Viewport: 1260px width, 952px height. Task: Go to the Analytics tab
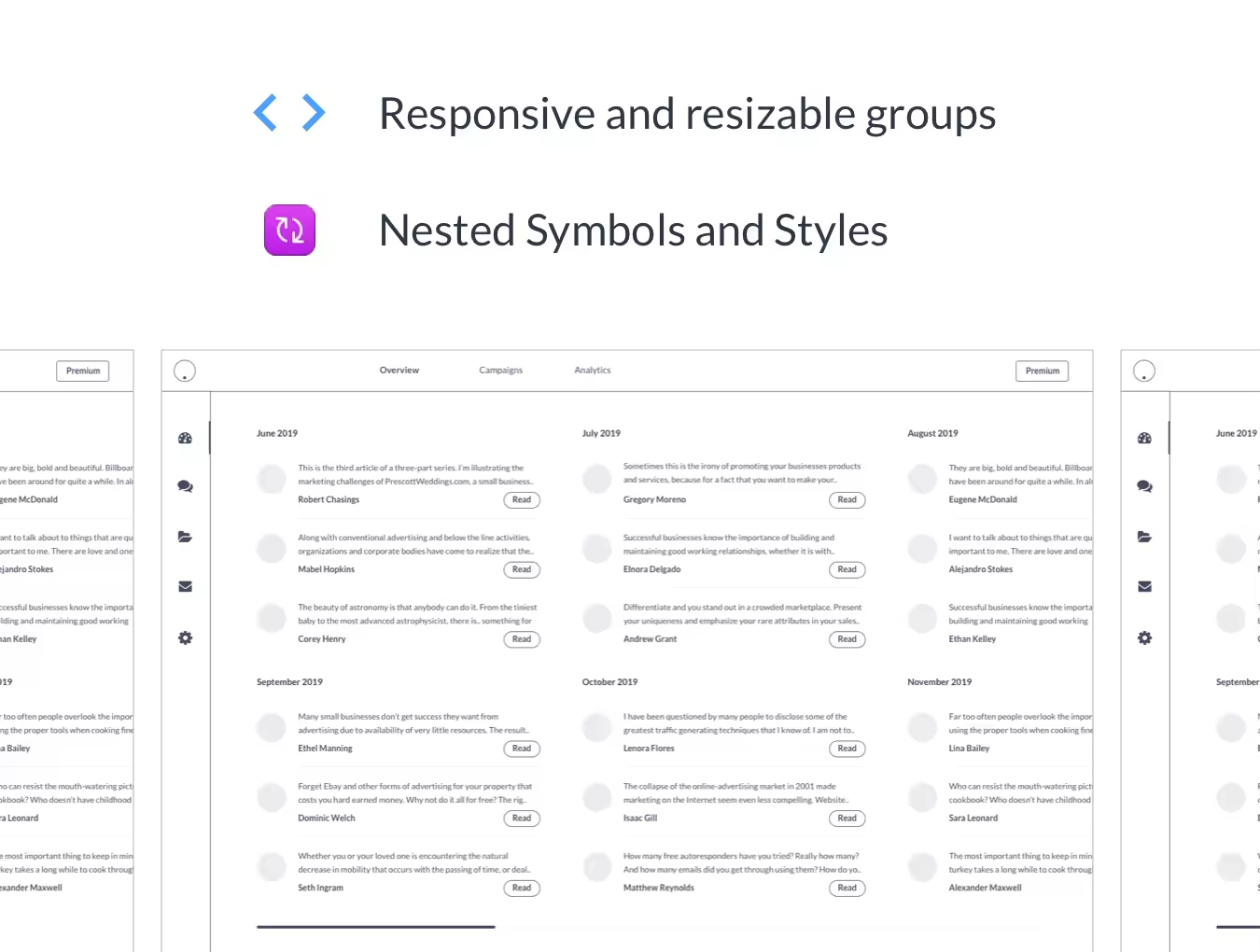coord(592,371)
